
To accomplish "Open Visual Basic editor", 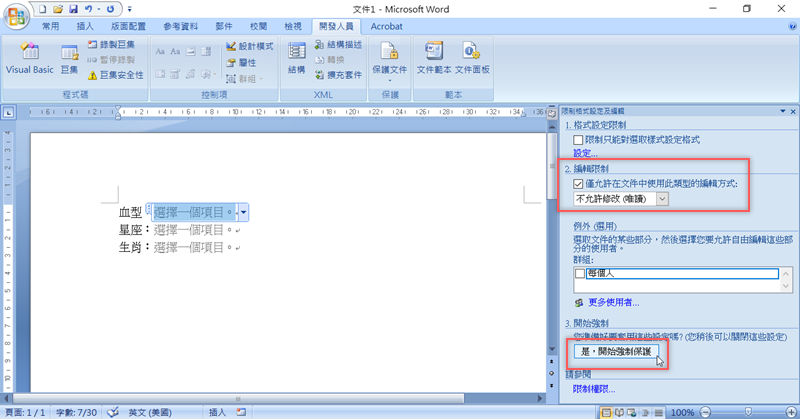I will coord(30,58).
